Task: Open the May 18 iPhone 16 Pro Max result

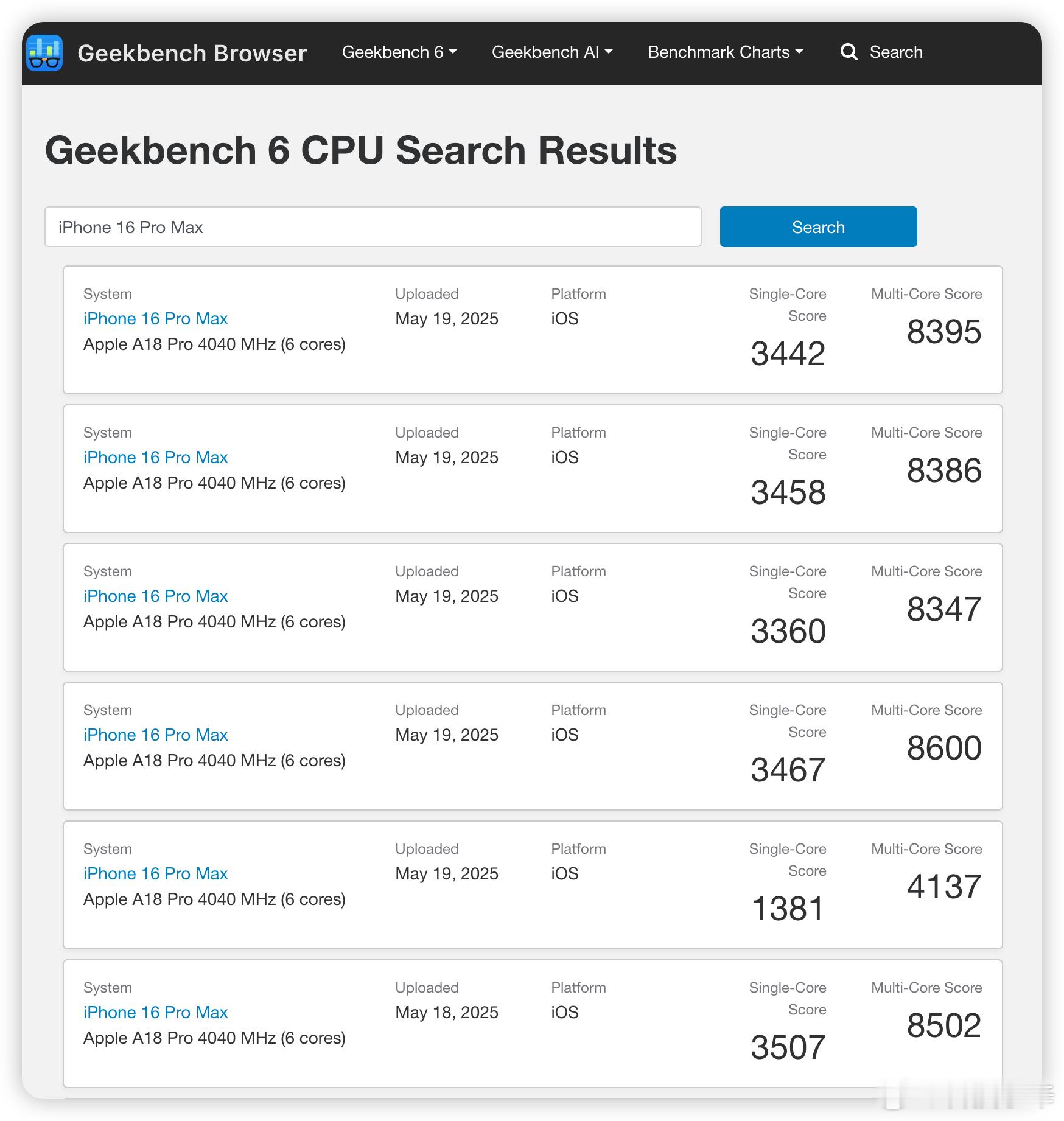Action: point(155,1013)
